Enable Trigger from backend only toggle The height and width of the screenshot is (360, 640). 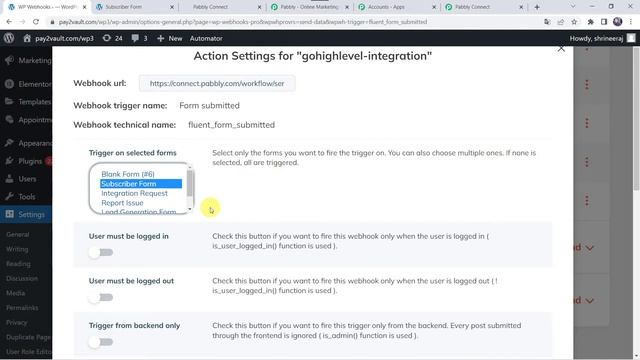click(x=100, y=342)
